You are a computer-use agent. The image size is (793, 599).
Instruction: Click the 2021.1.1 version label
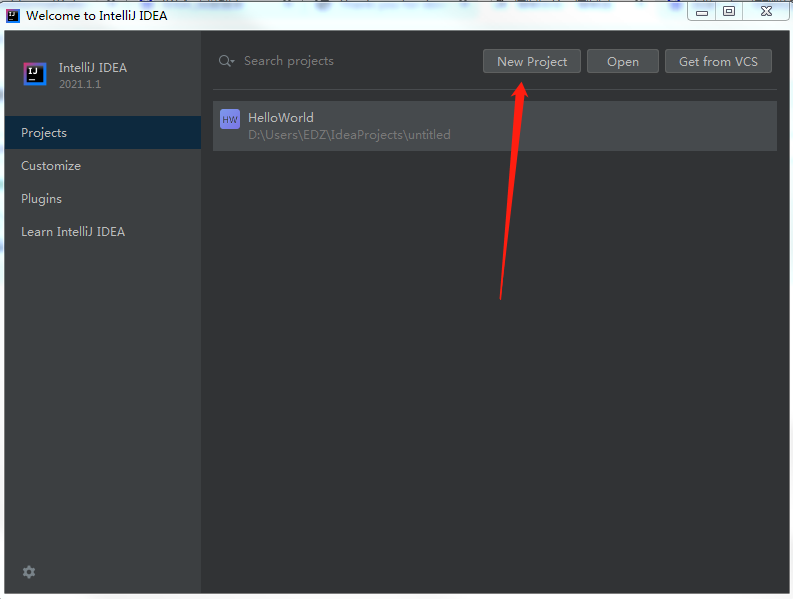click(80, 84)
